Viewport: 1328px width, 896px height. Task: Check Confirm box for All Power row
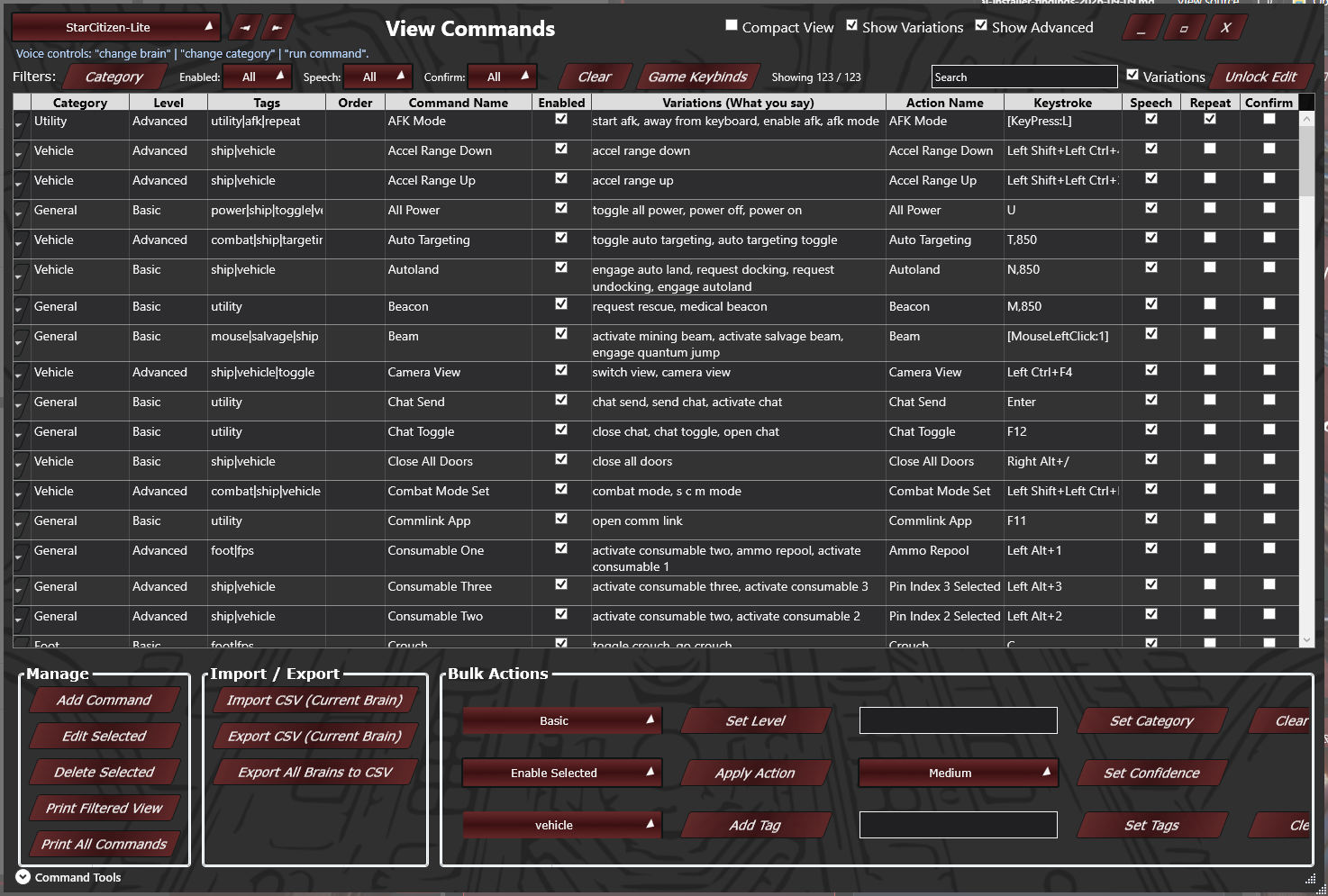(x=1269, y=208)
